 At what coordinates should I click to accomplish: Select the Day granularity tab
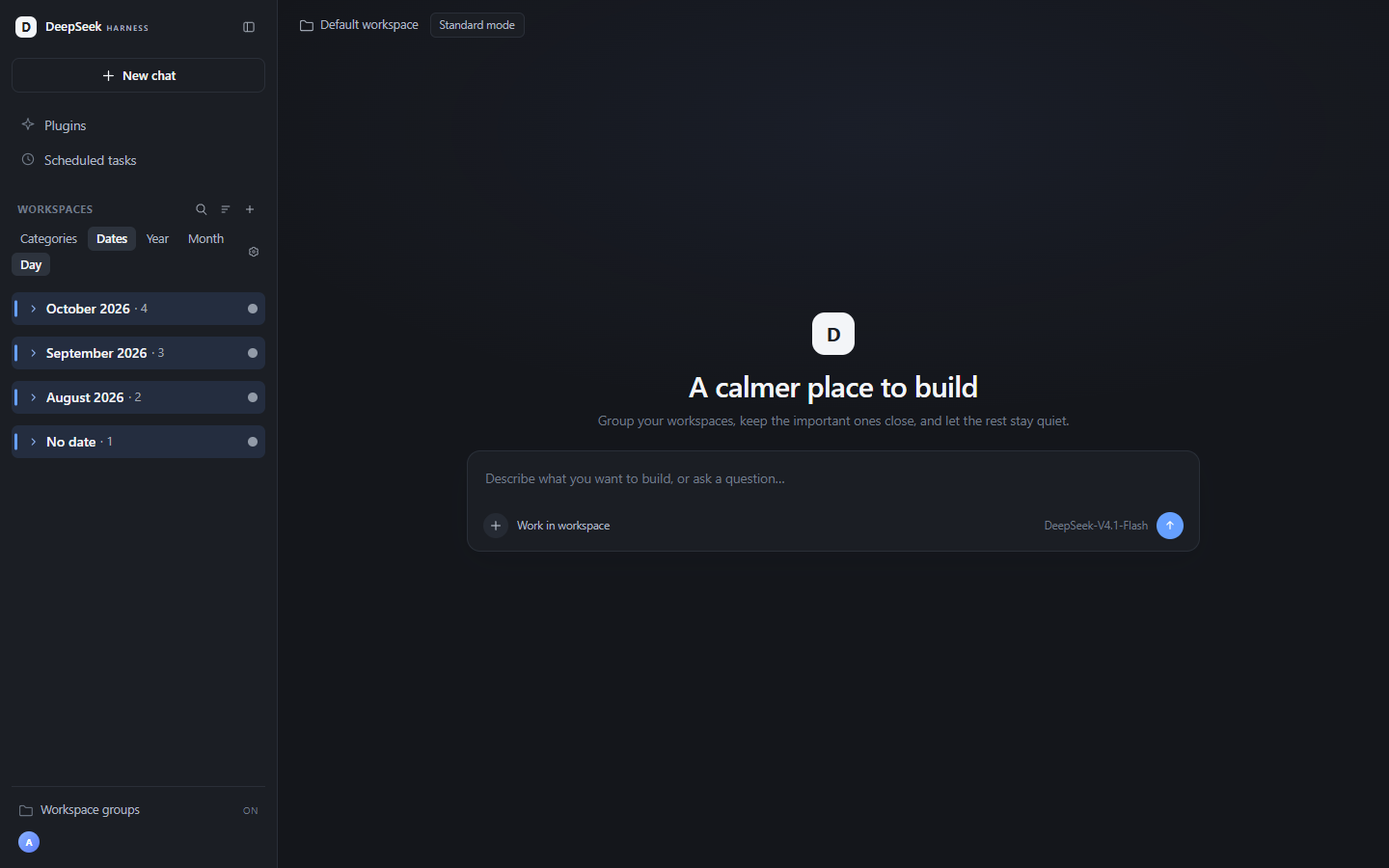point(31,264)
